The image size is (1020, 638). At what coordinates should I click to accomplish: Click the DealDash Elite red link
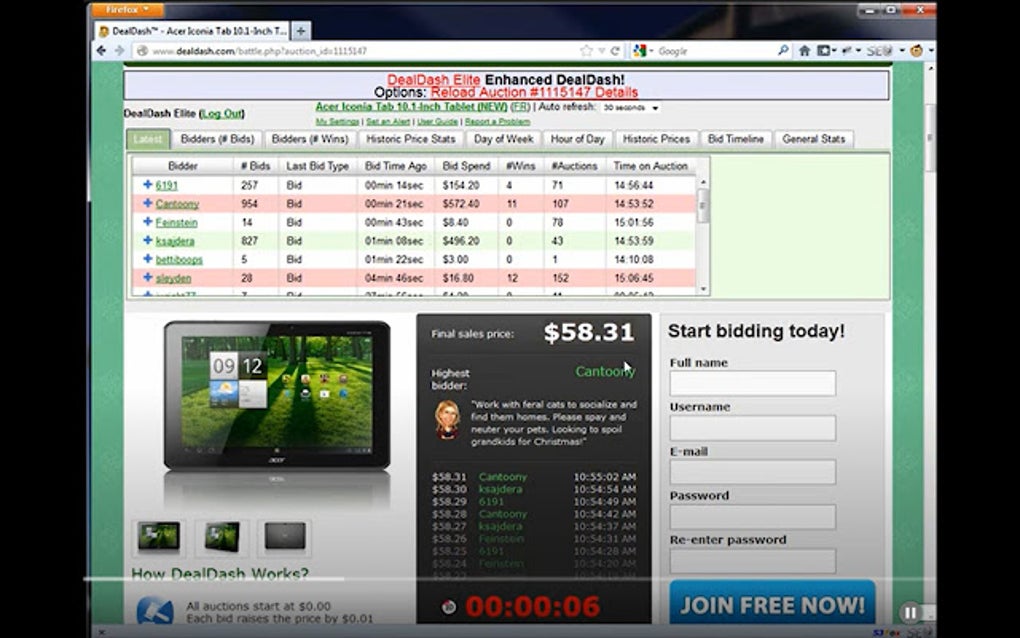[433, 79]
